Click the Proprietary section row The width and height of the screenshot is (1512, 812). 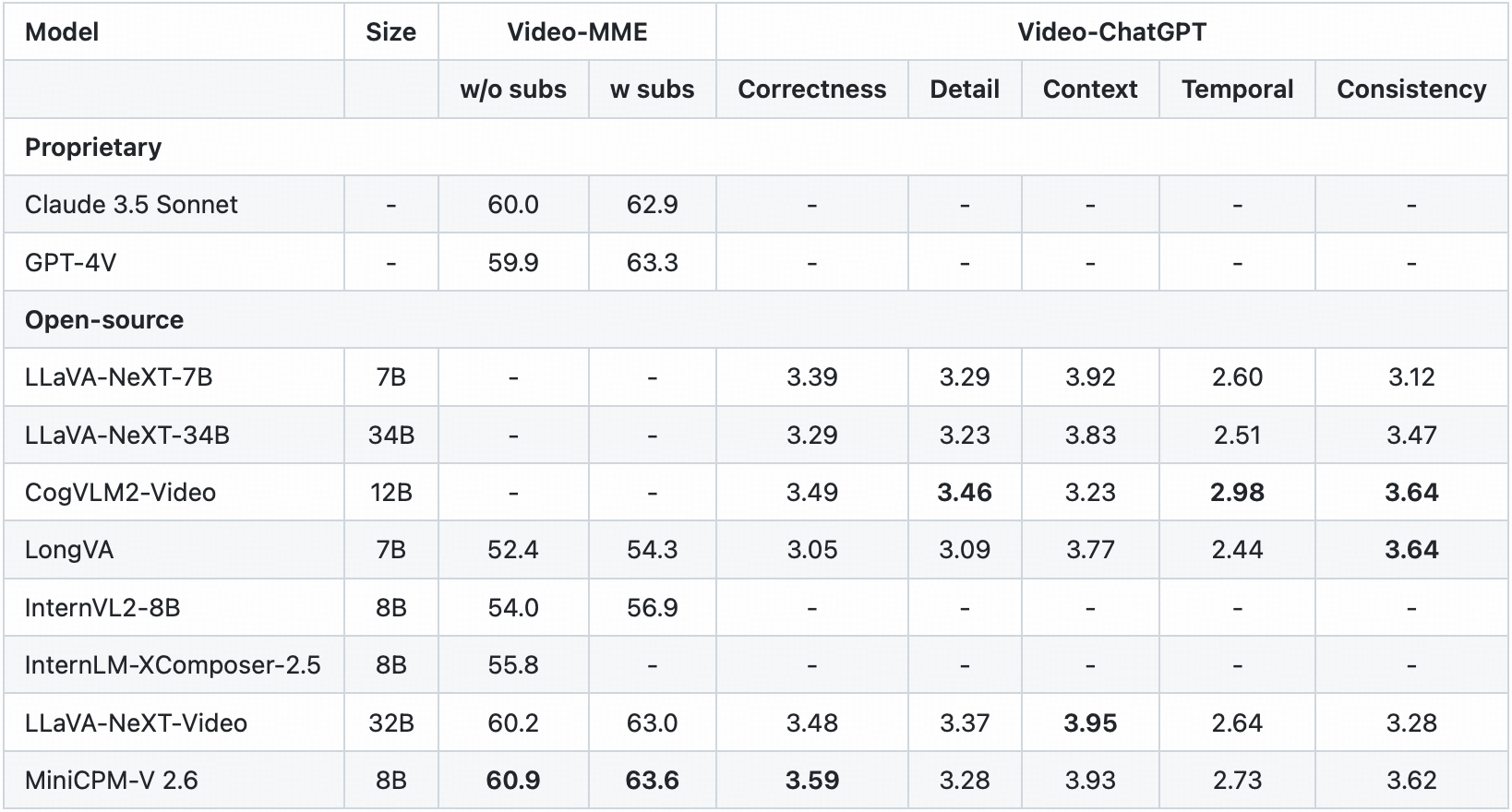tap(93, 148)
